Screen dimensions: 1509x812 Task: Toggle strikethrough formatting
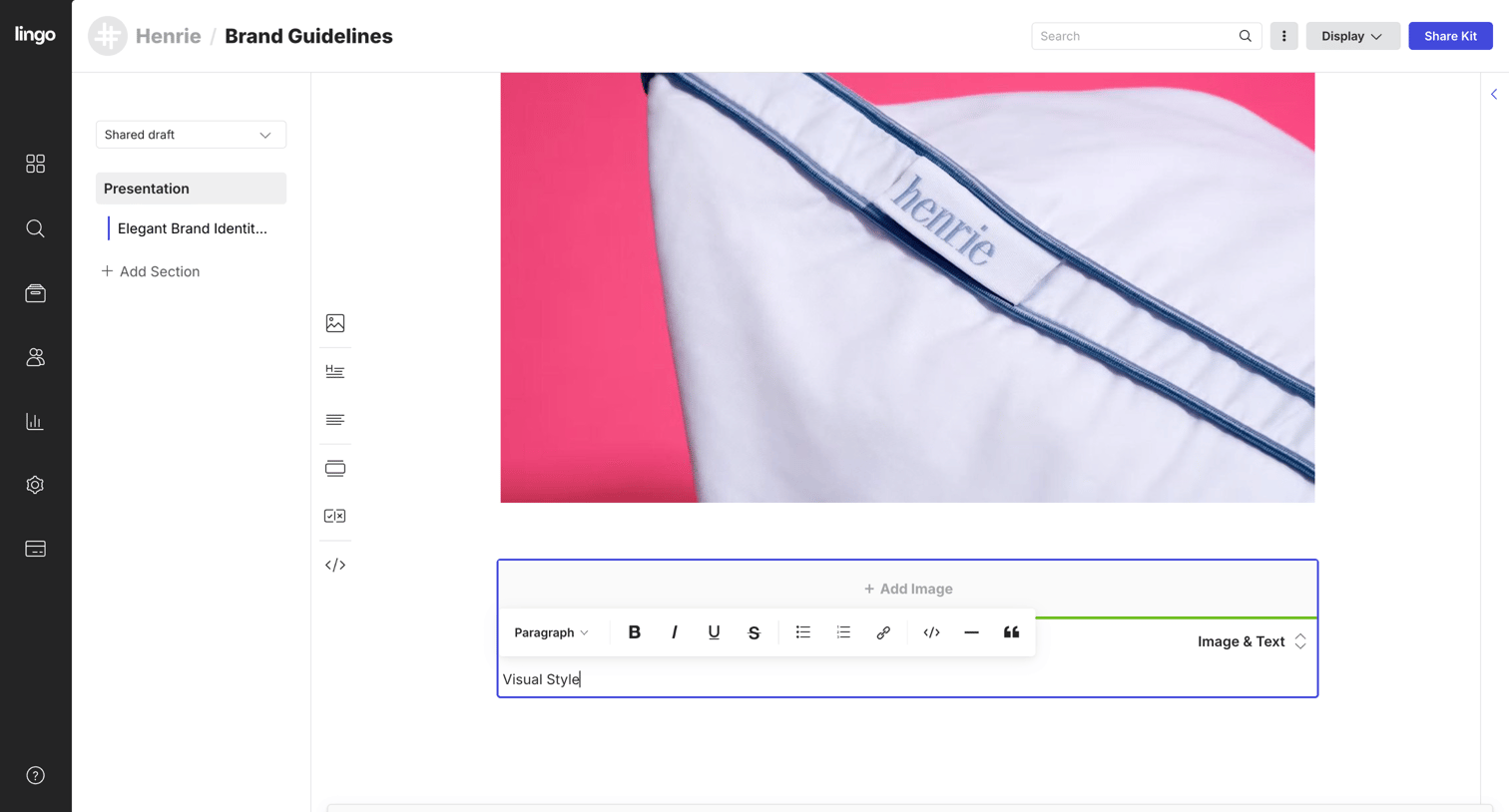[754, 632]
